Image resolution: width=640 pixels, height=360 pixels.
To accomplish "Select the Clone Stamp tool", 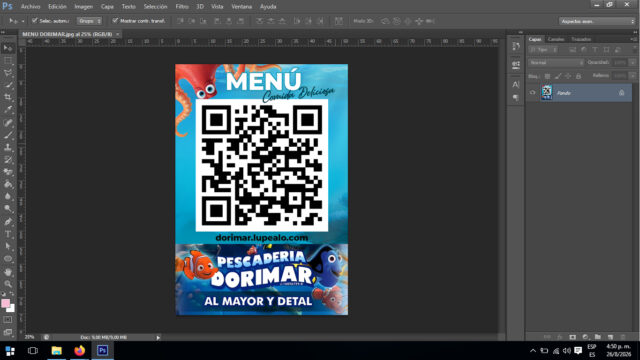I will [8, 147].
